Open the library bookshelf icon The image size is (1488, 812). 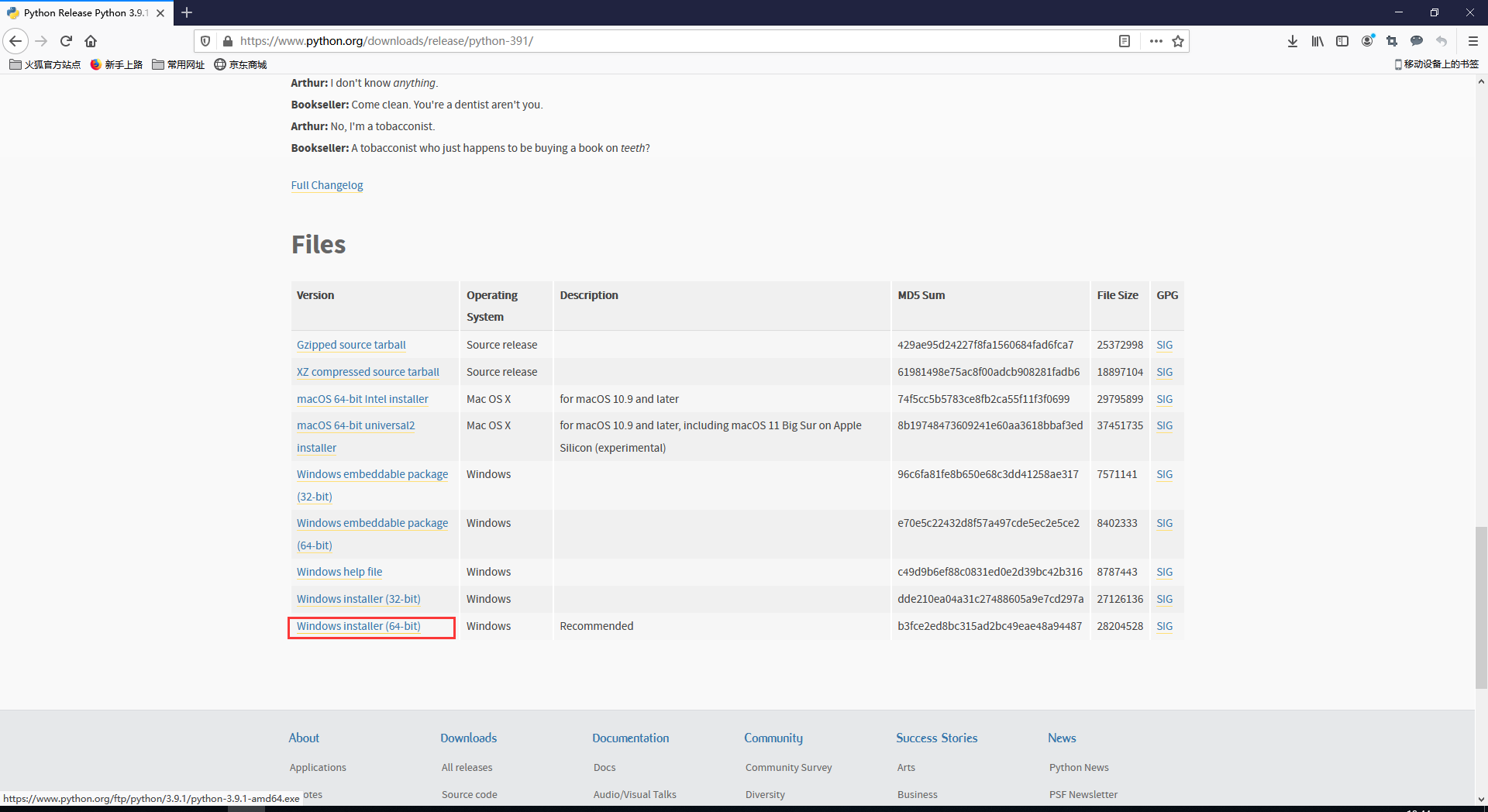click(x=1317, y=41)
